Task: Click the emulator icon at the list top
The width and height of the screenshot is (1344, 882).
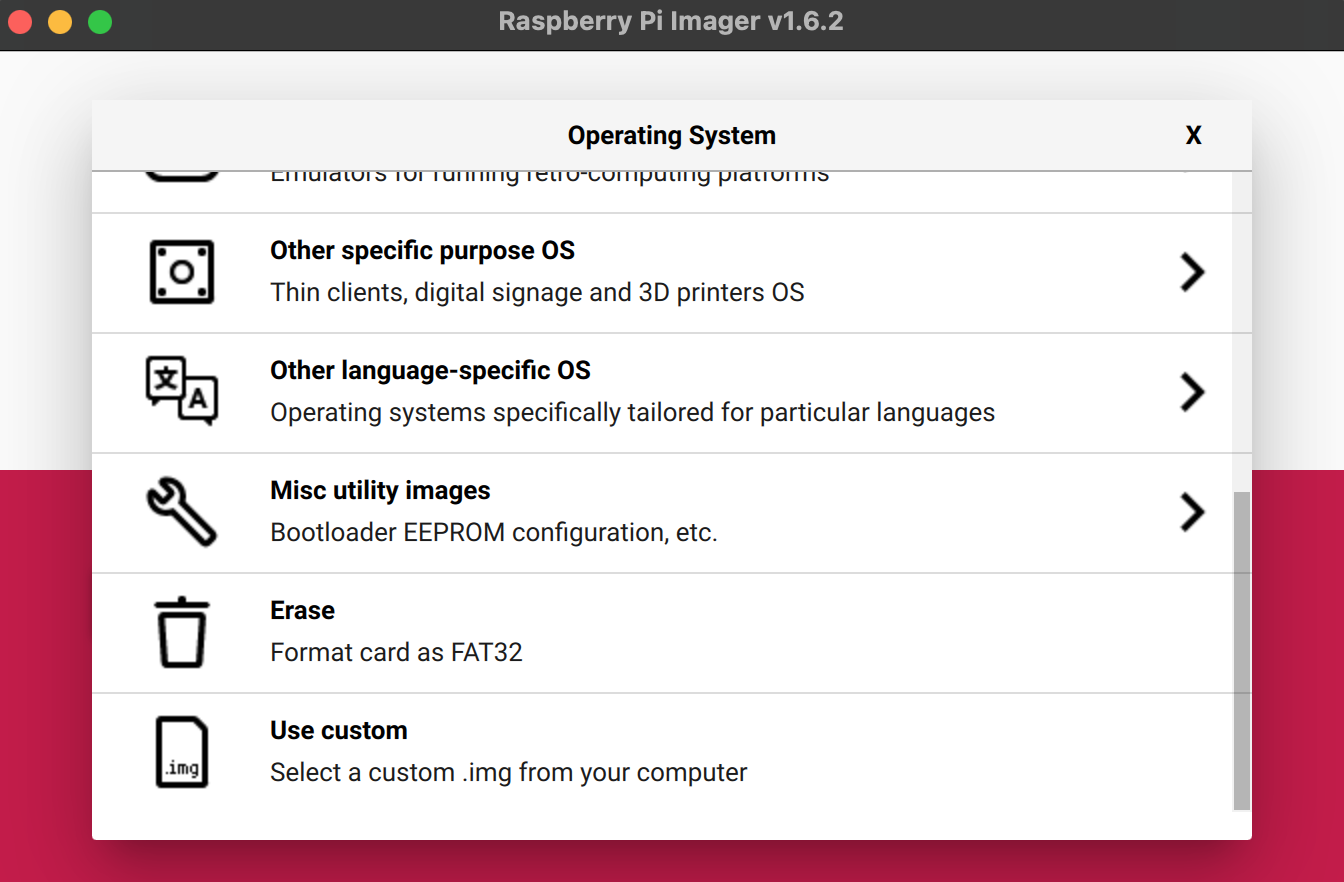Action: pyautogui.click(x=182, y=168)
